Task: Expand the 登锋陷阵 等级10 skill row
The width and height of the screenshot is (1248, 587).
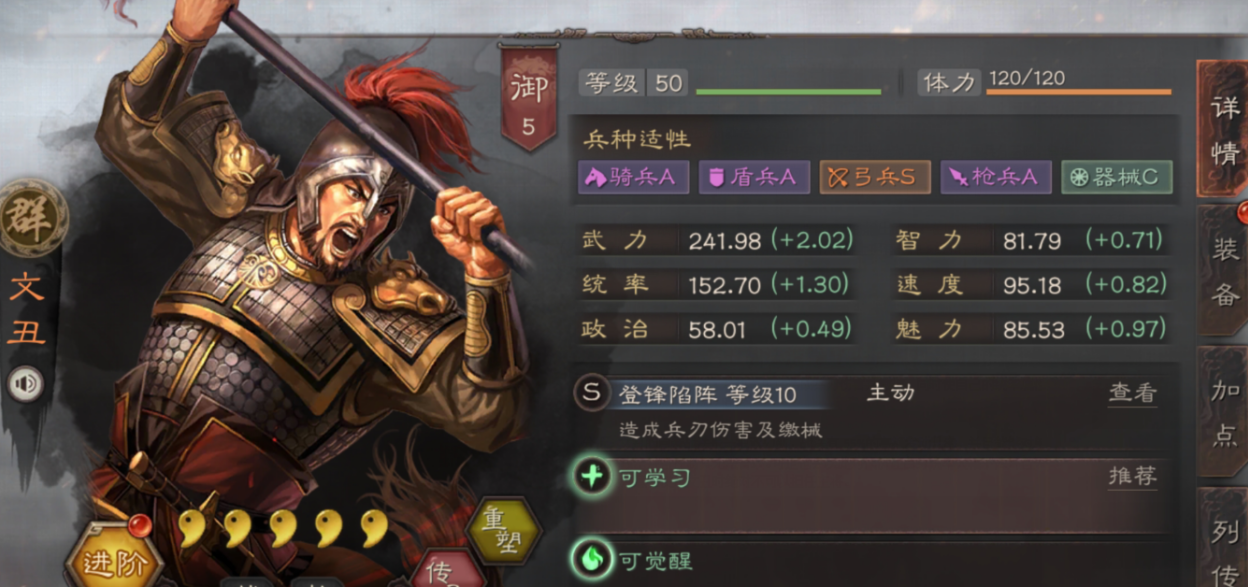Action: (875, 409)
